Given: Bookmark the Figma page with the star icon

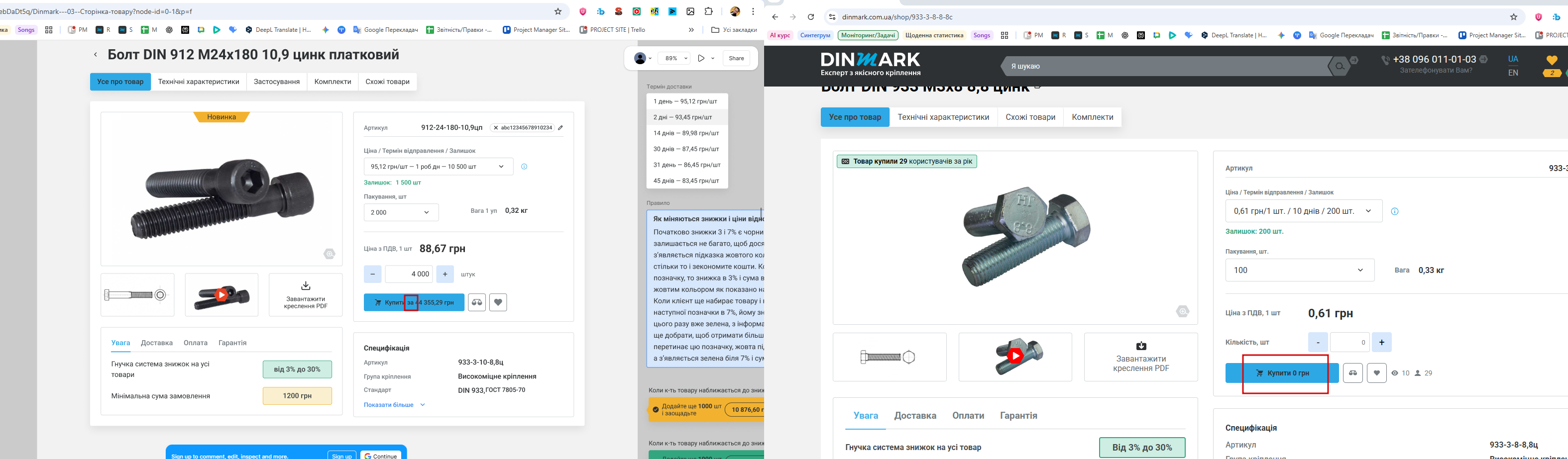Looking at the screenshot, I should (558, 11).
